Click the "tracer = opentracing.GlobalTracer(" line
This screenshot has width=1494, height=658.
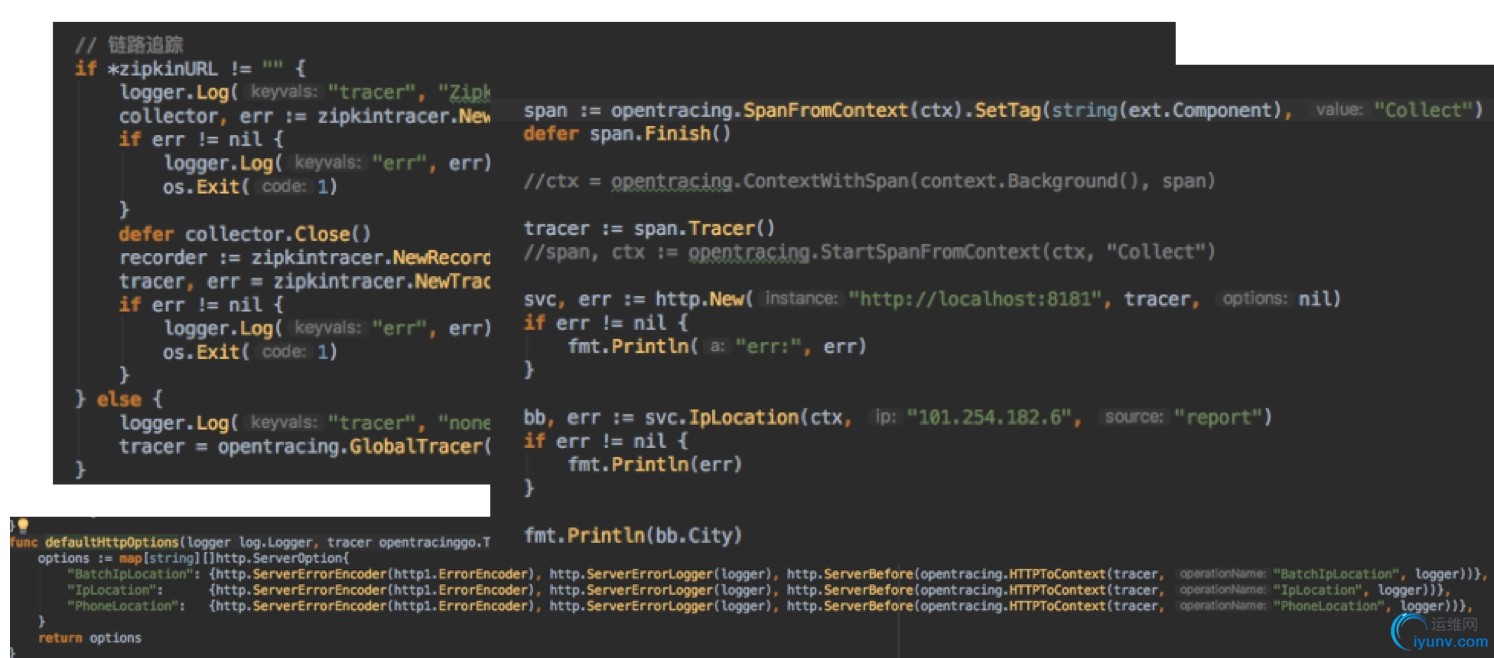(305, 446)
